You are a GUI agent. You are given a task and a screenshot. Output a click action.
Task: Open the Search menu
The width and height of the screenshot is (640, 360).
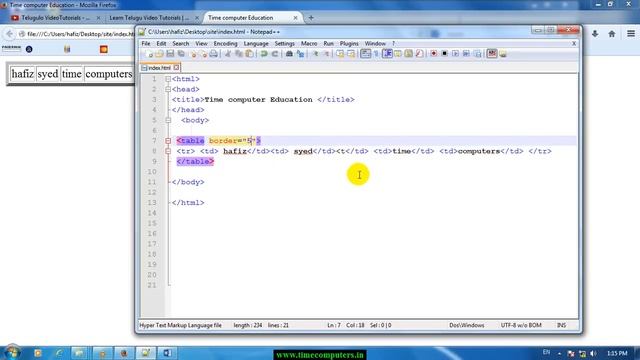[180, 43]
